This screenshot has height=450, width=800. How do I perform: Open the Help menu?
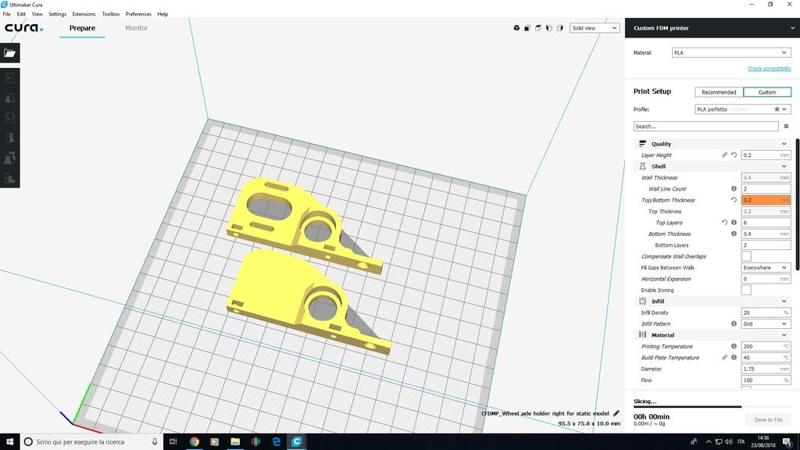162,14
